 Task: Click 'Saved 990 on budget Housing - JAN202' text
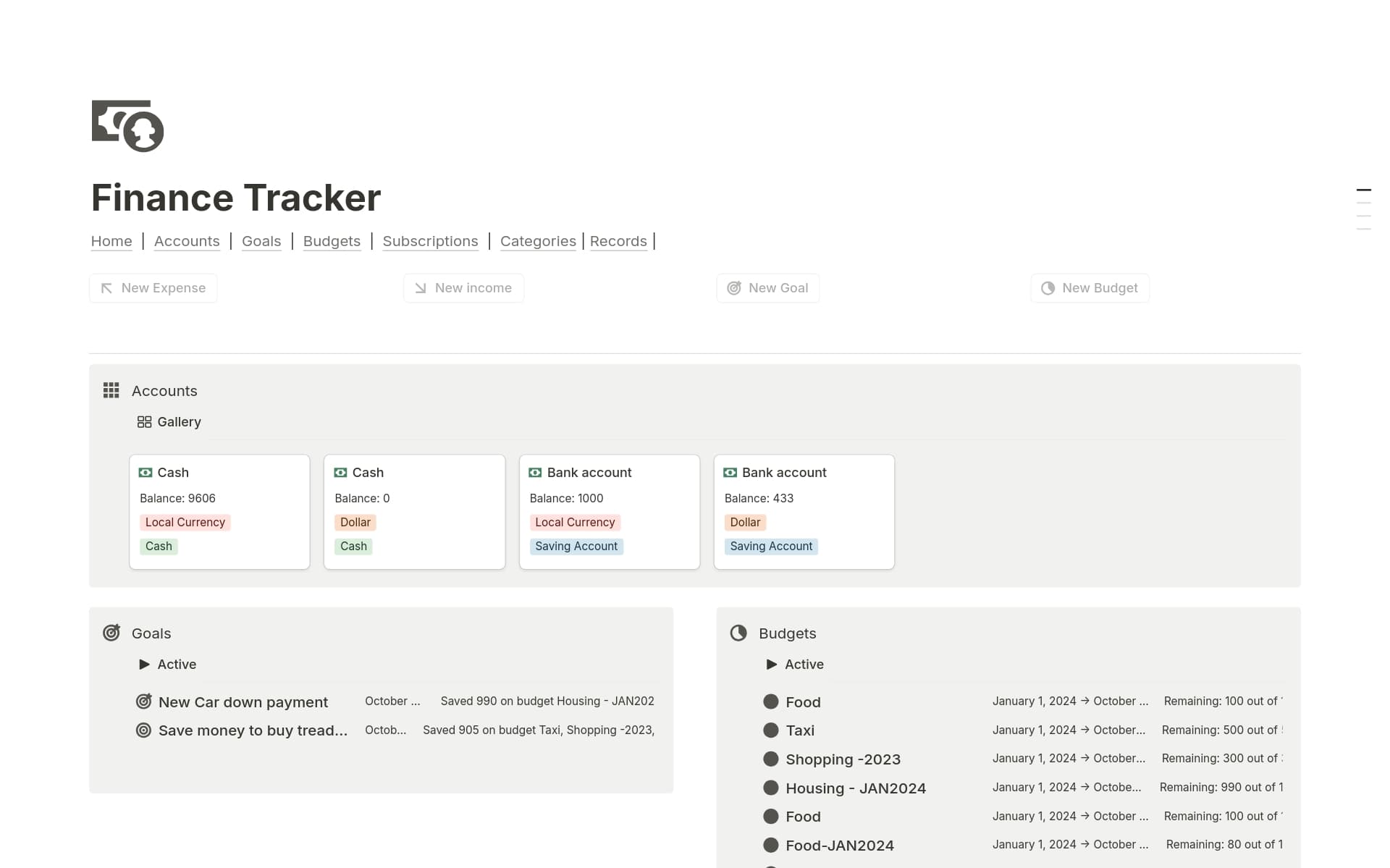(547, 701)
